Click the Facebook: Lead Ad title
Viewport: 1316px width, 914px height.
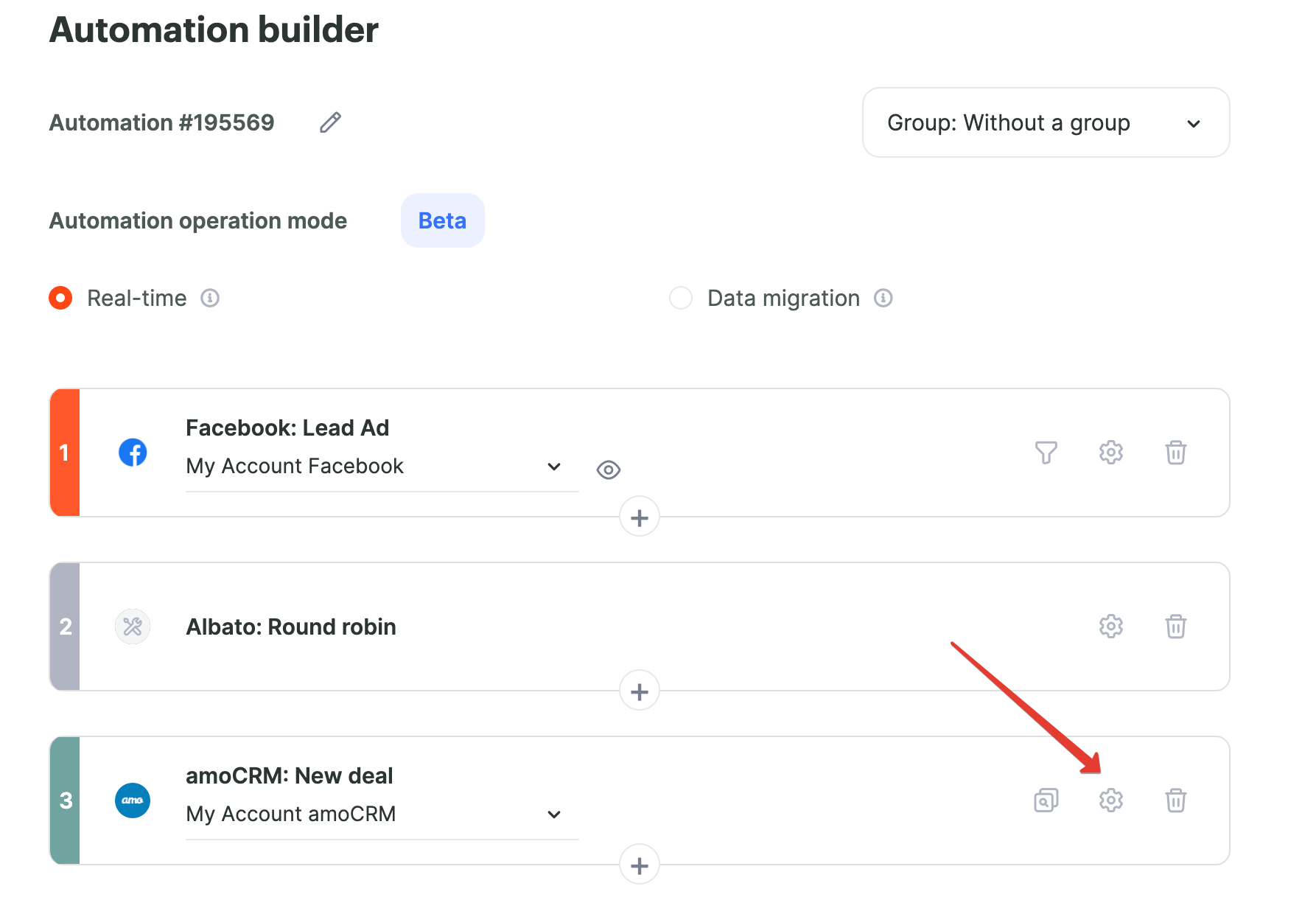(x=287, y=428)
